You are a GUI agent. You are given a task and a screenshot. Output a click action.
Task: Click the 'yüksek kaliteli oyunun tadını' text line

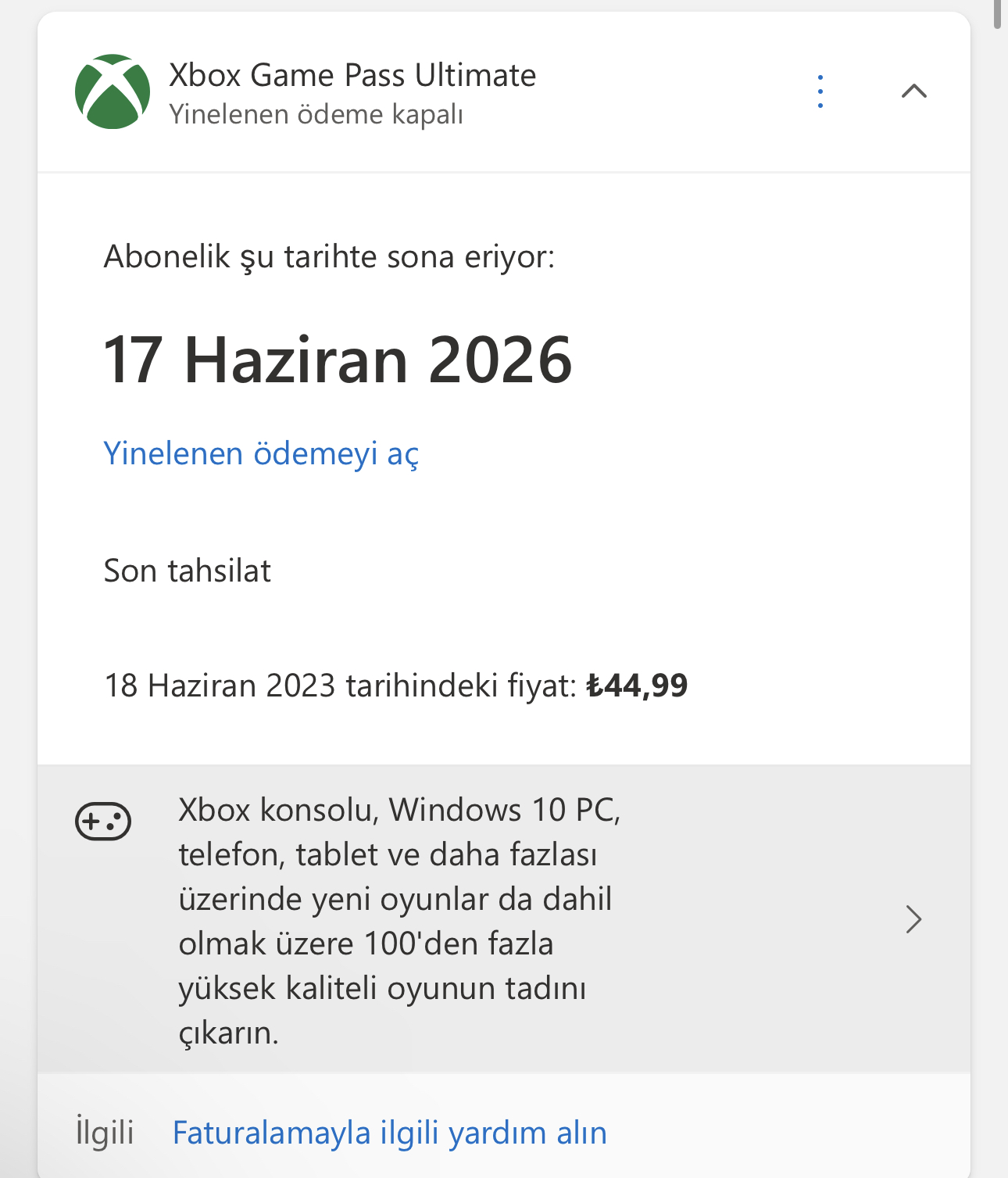(382, 988)
